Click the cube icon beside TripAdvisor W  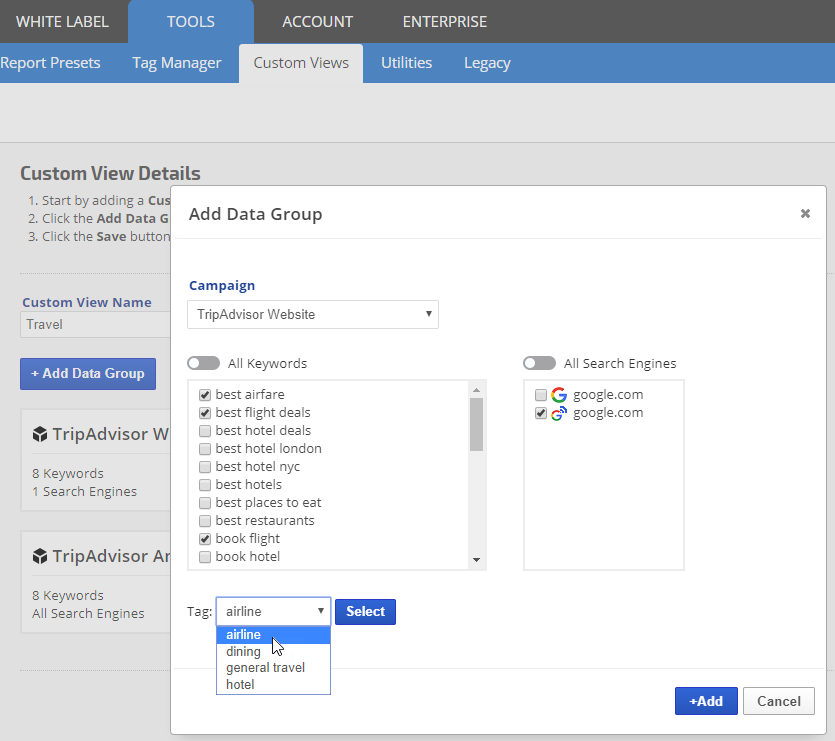pos(40,435)
